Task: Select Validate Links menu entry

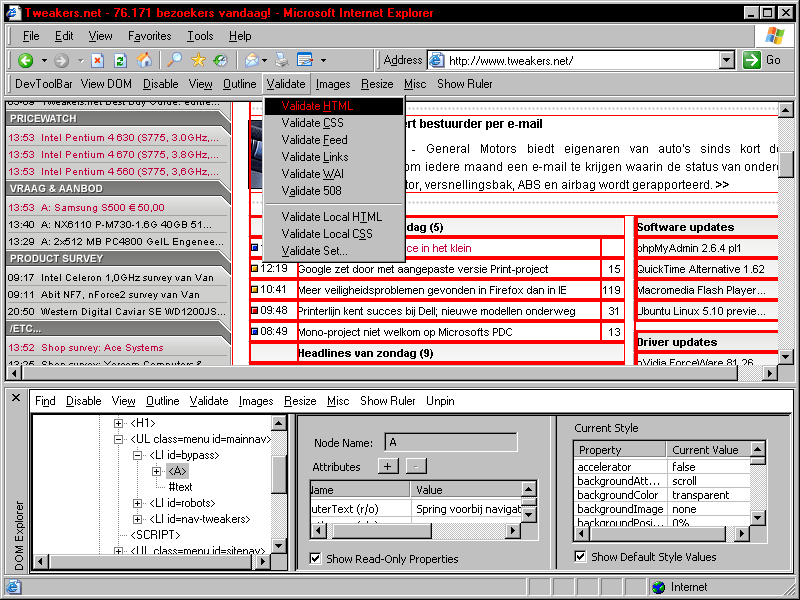Action: (334, 157)
